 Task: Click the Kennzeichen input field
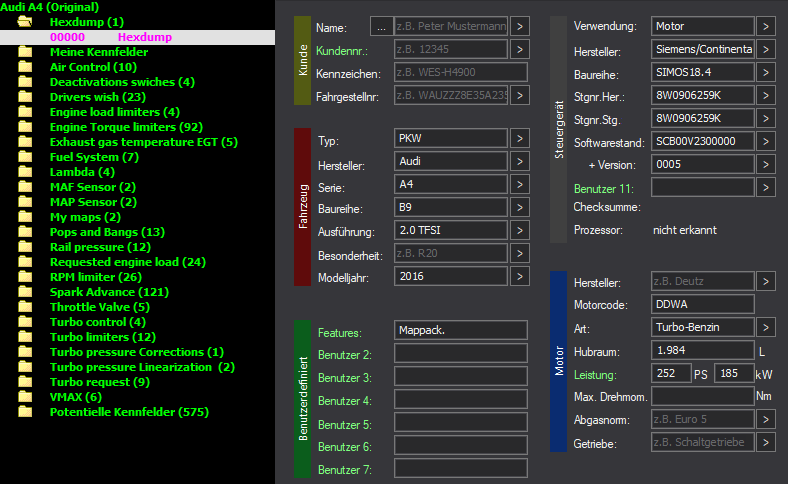[x=461, y=72]
